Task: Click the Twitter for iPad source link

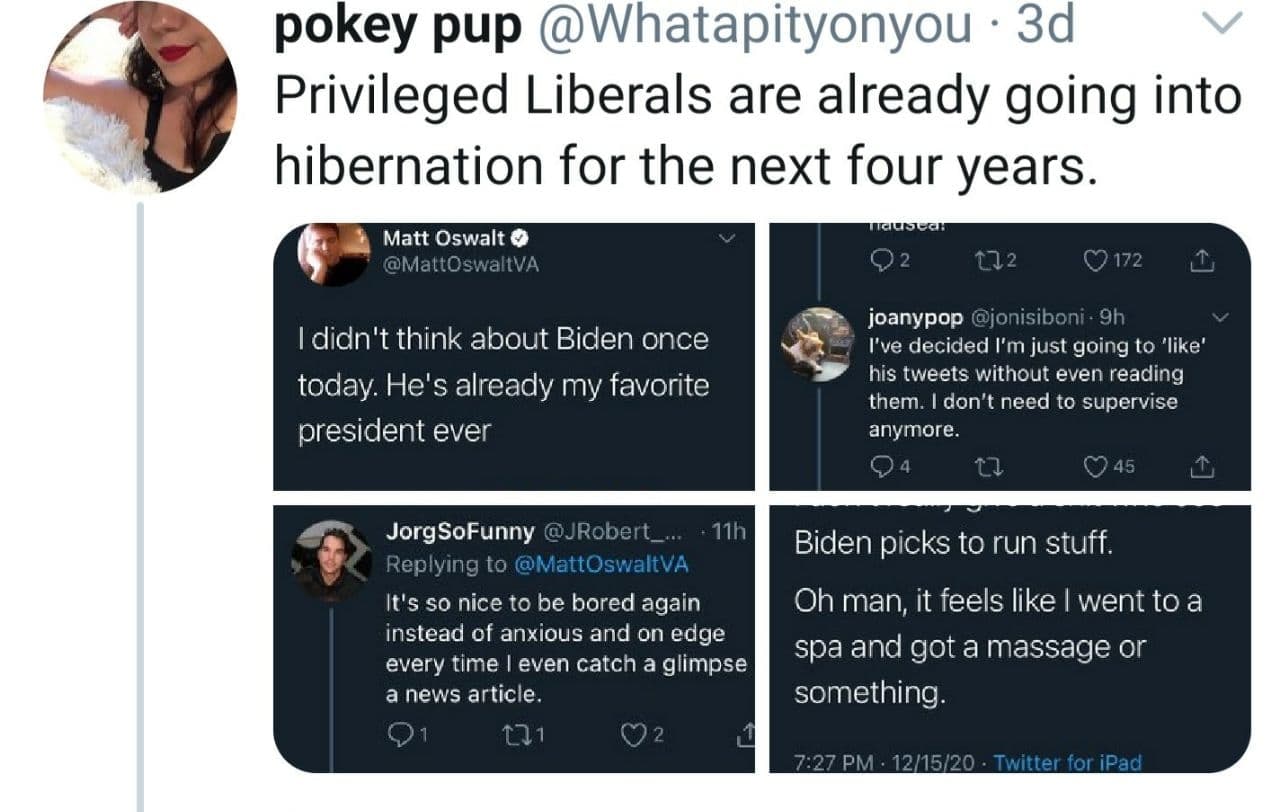Action: pos(1067,763)
